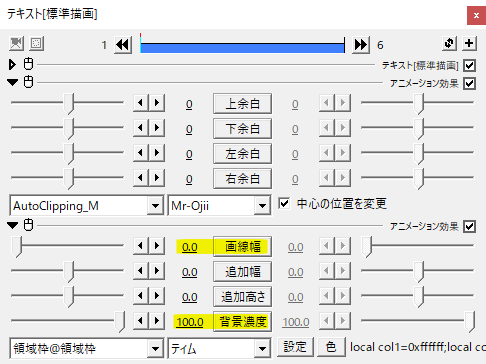Click the plus icon to add an effect
Screen dimensions: 486x364
tap(469, 44)
